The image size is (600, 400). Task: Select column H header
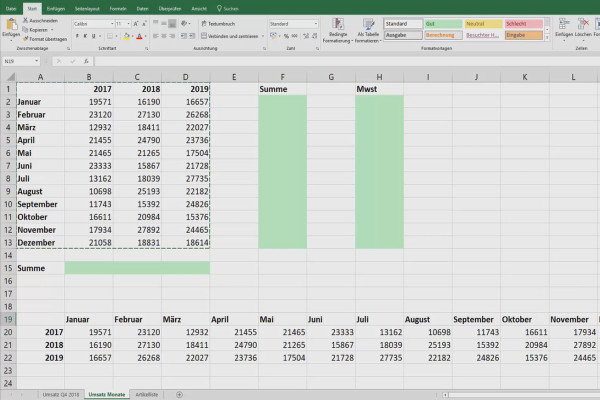click(379, 77)
